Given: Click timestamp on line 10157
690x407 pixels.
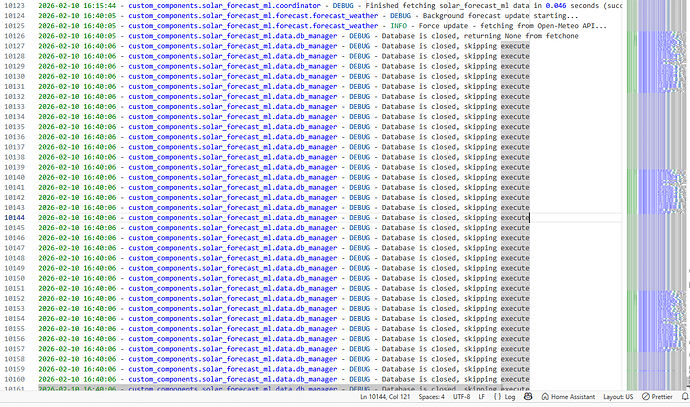Looking at the screenshot, I should tap(77, 349).
